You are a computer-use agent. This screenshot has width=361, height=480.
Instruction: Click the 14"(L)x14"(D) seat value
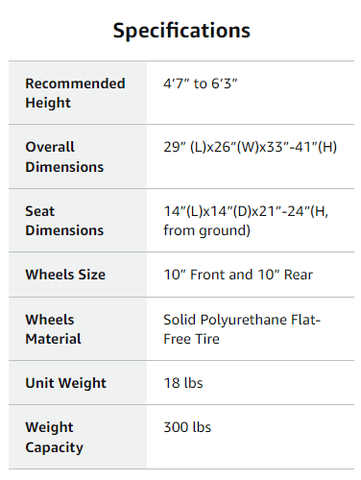pos(246,221)
